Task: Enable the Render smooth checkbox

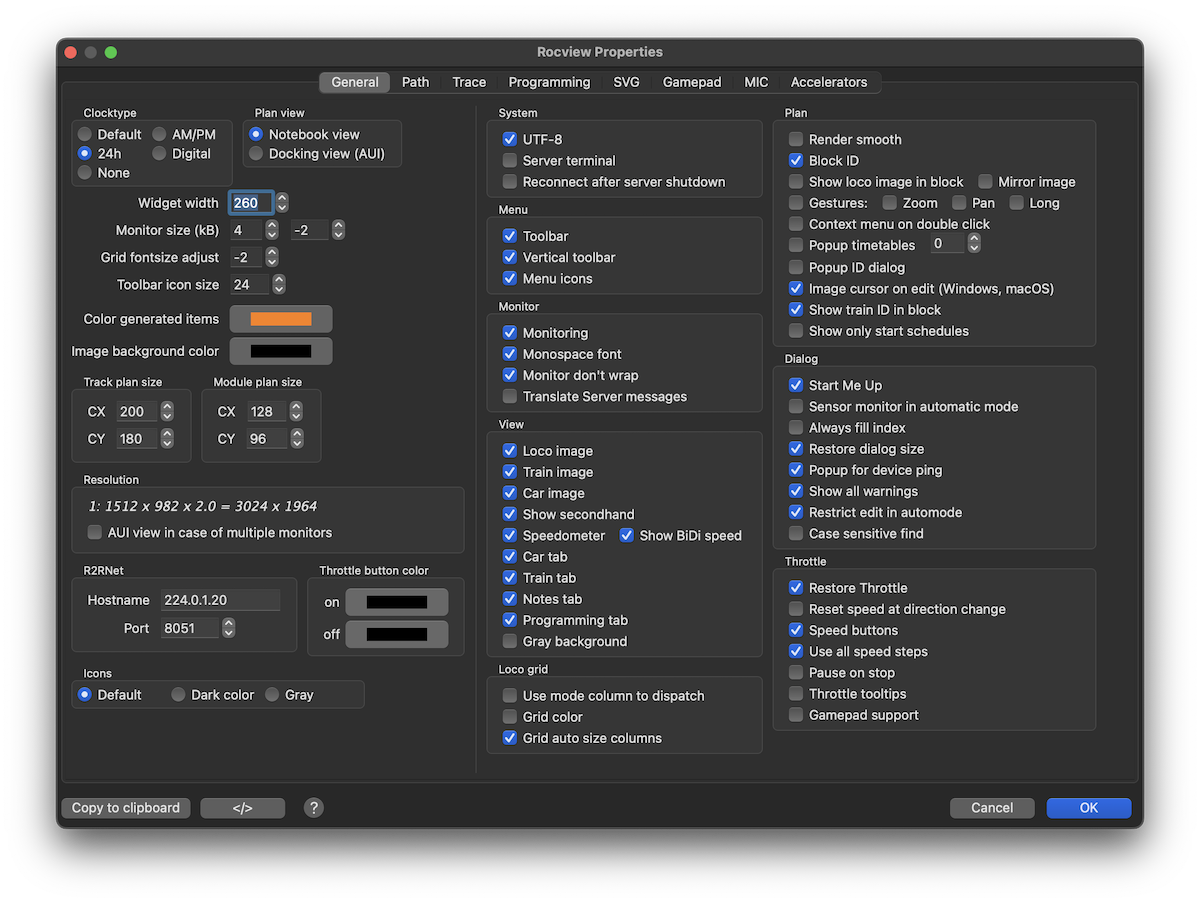Action: tap(796, 140)
